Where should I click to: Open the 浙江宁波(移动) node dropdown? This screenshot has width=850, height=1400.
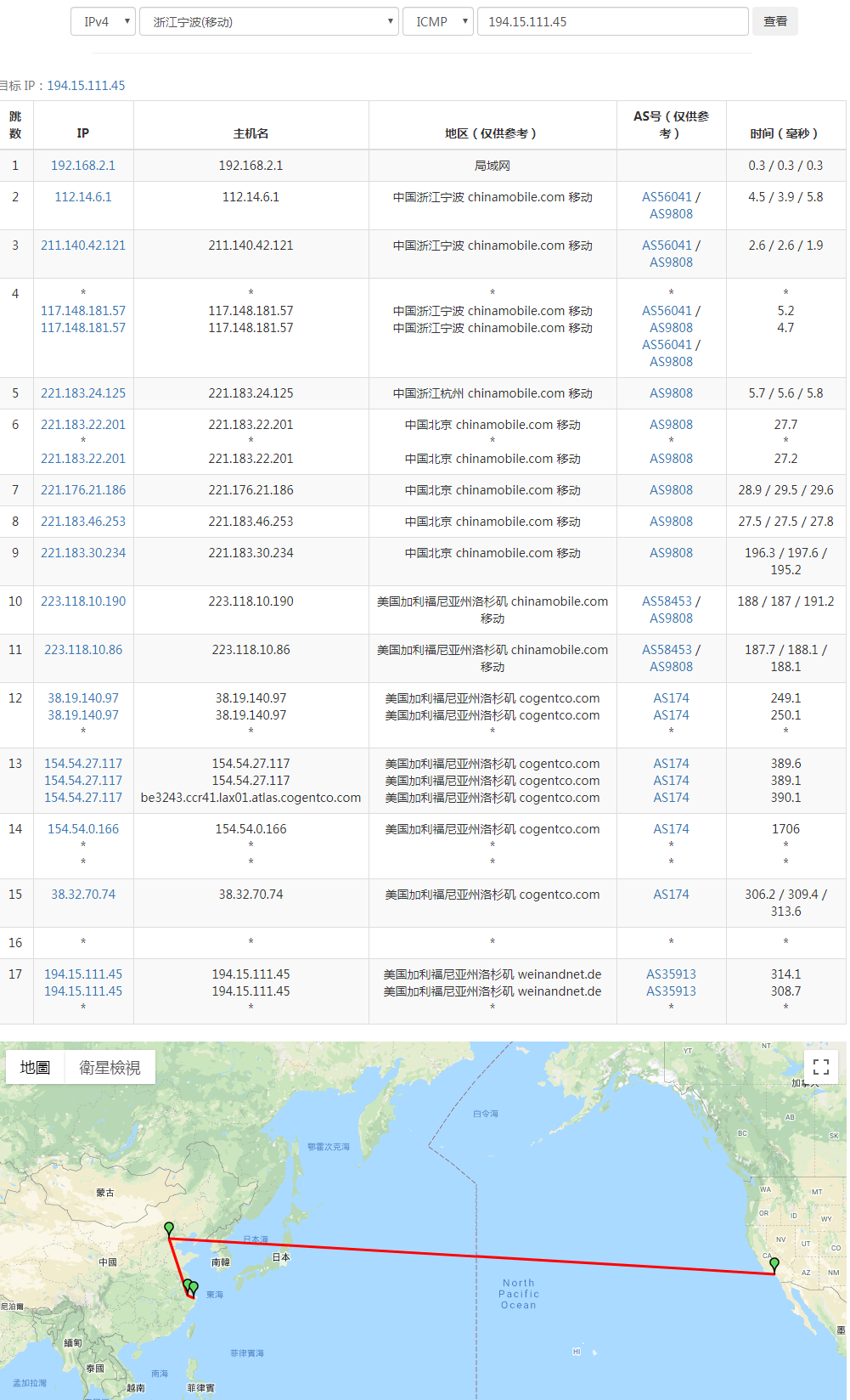(269, 21)
